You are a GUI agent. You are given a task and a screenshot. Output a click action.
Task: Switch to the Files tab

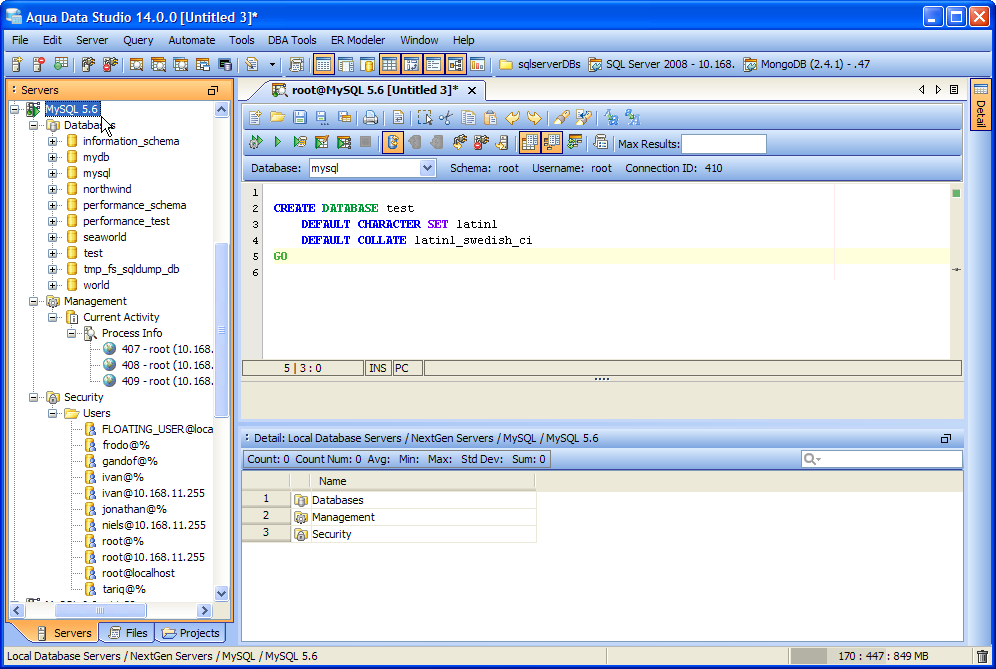[127, 633]
